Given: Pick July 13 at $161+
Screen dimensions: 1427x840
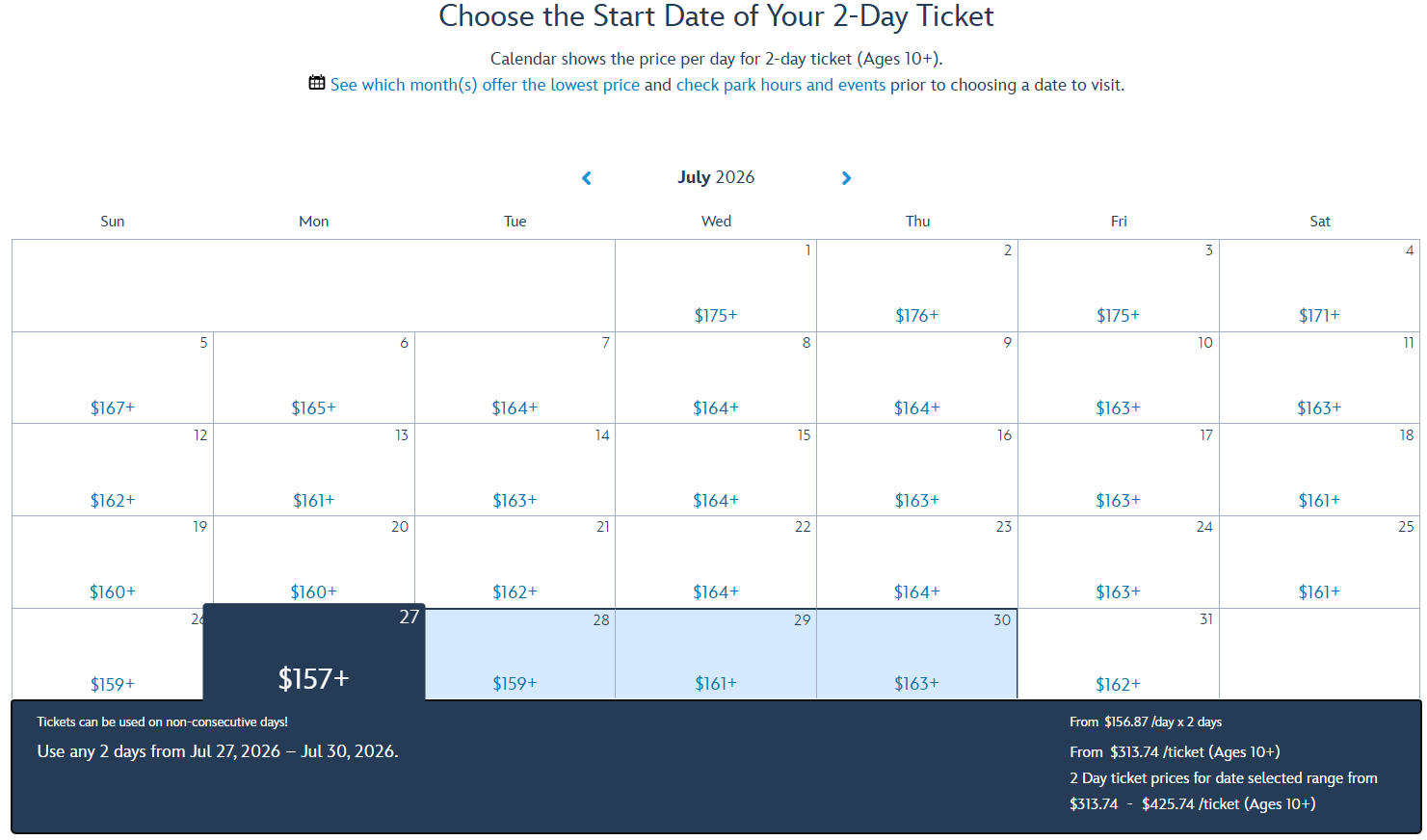Looking at the screenshot, I should point(314,470).
